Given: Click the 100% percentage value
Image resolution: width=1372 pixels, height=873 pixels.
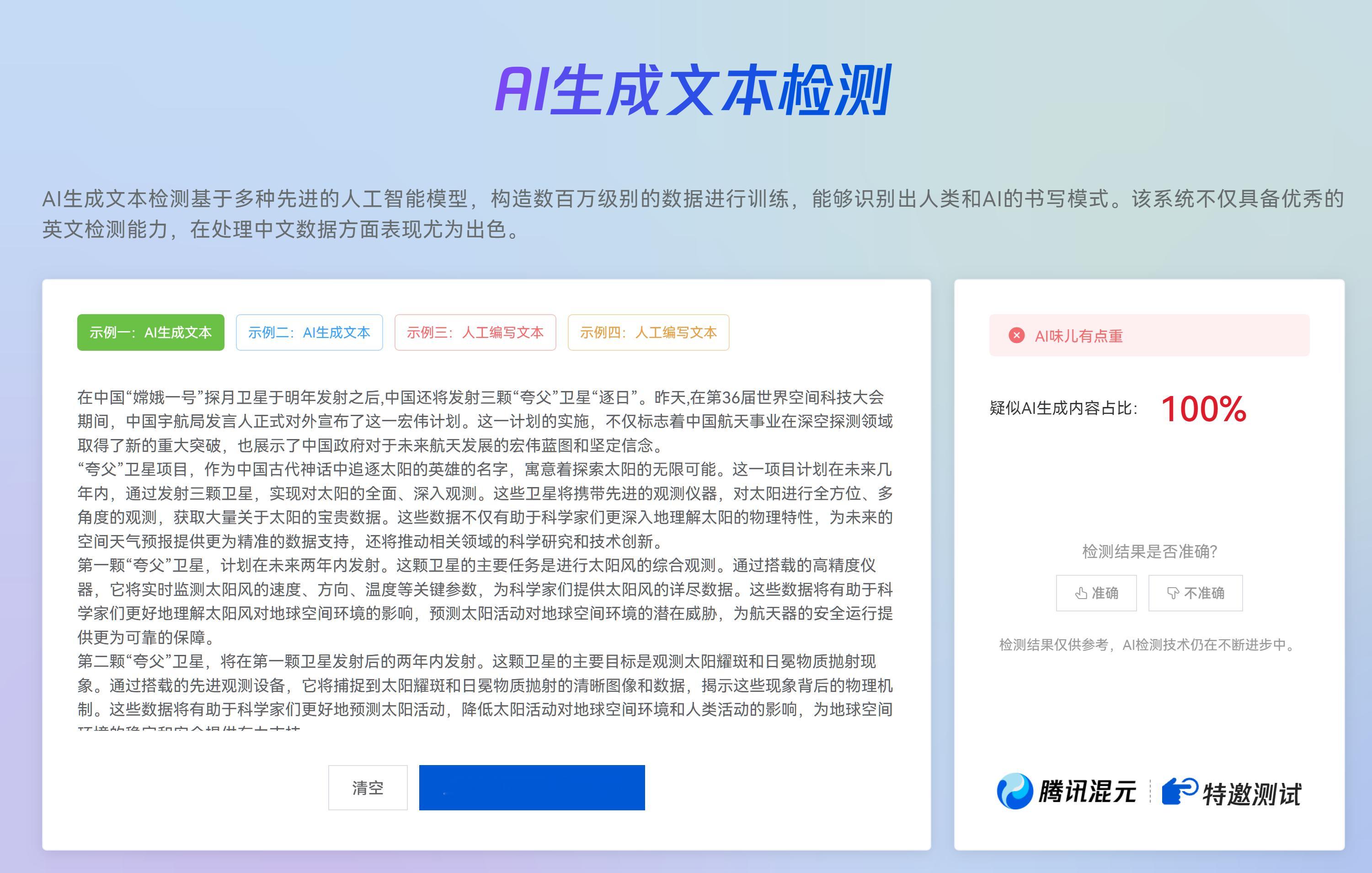Looking at the screenshot, I should click(1203, 409).
